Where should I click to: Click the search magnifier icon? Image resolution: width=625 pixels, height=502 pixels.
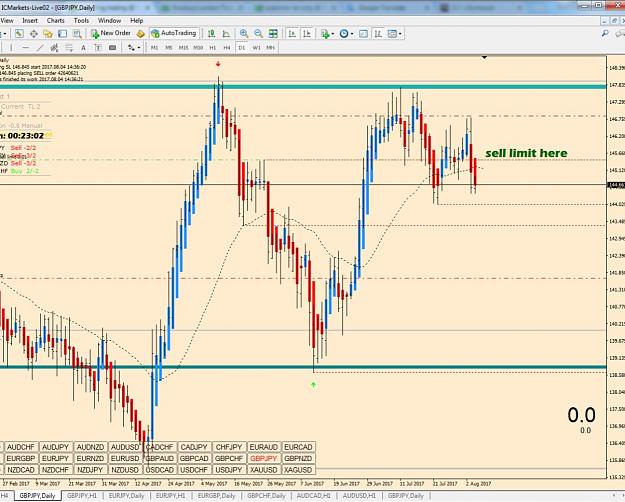click(x=605, y=33)
